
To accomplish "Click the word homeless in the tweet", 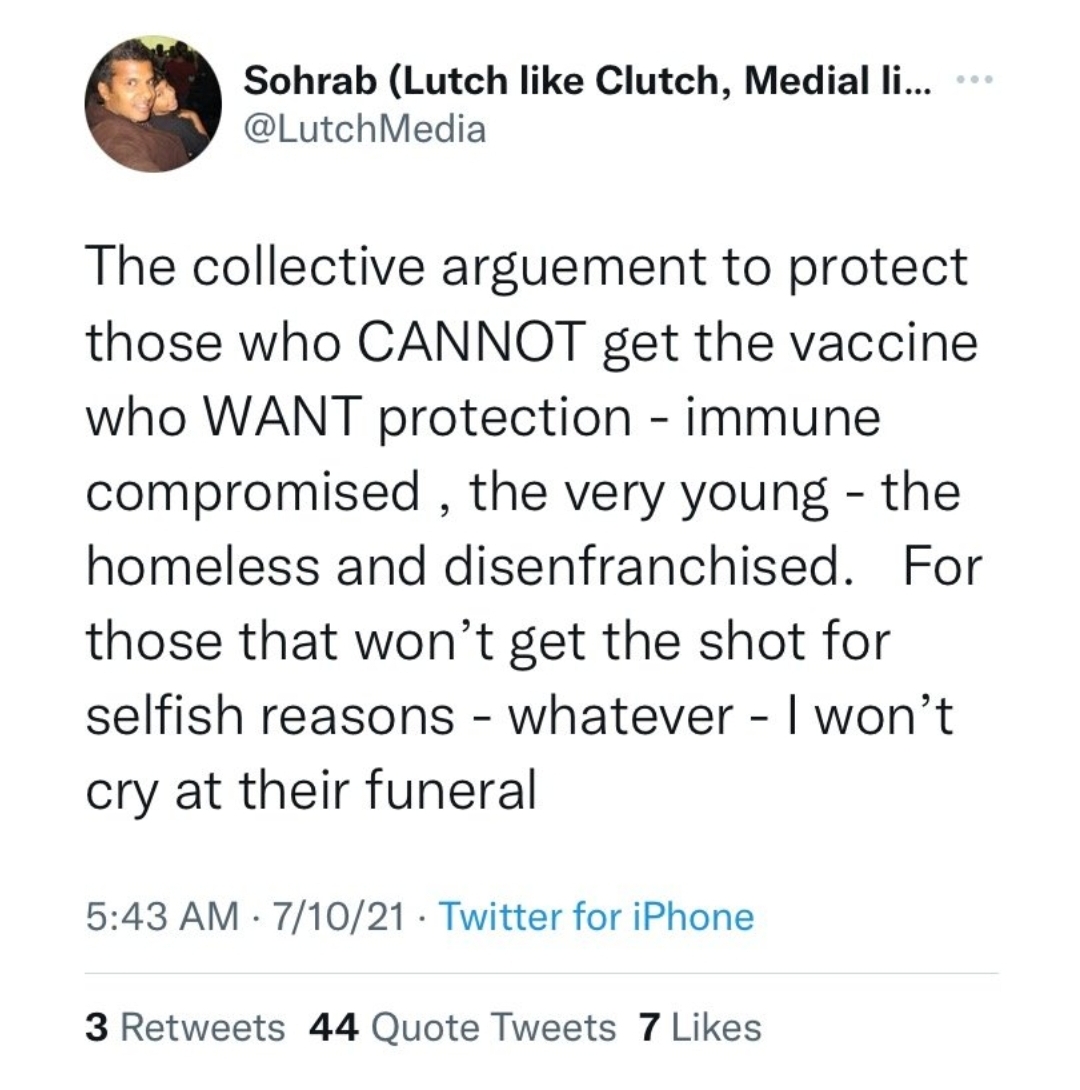I will (x=203, y=566).
